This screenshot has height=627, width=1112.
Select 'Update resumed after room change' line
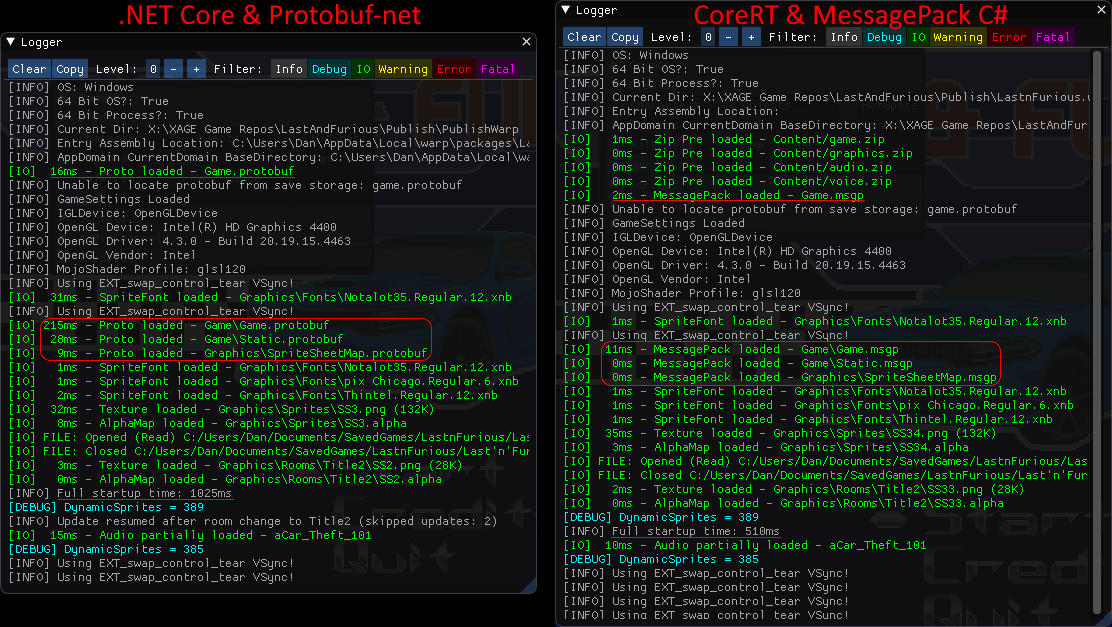point(252,521)
